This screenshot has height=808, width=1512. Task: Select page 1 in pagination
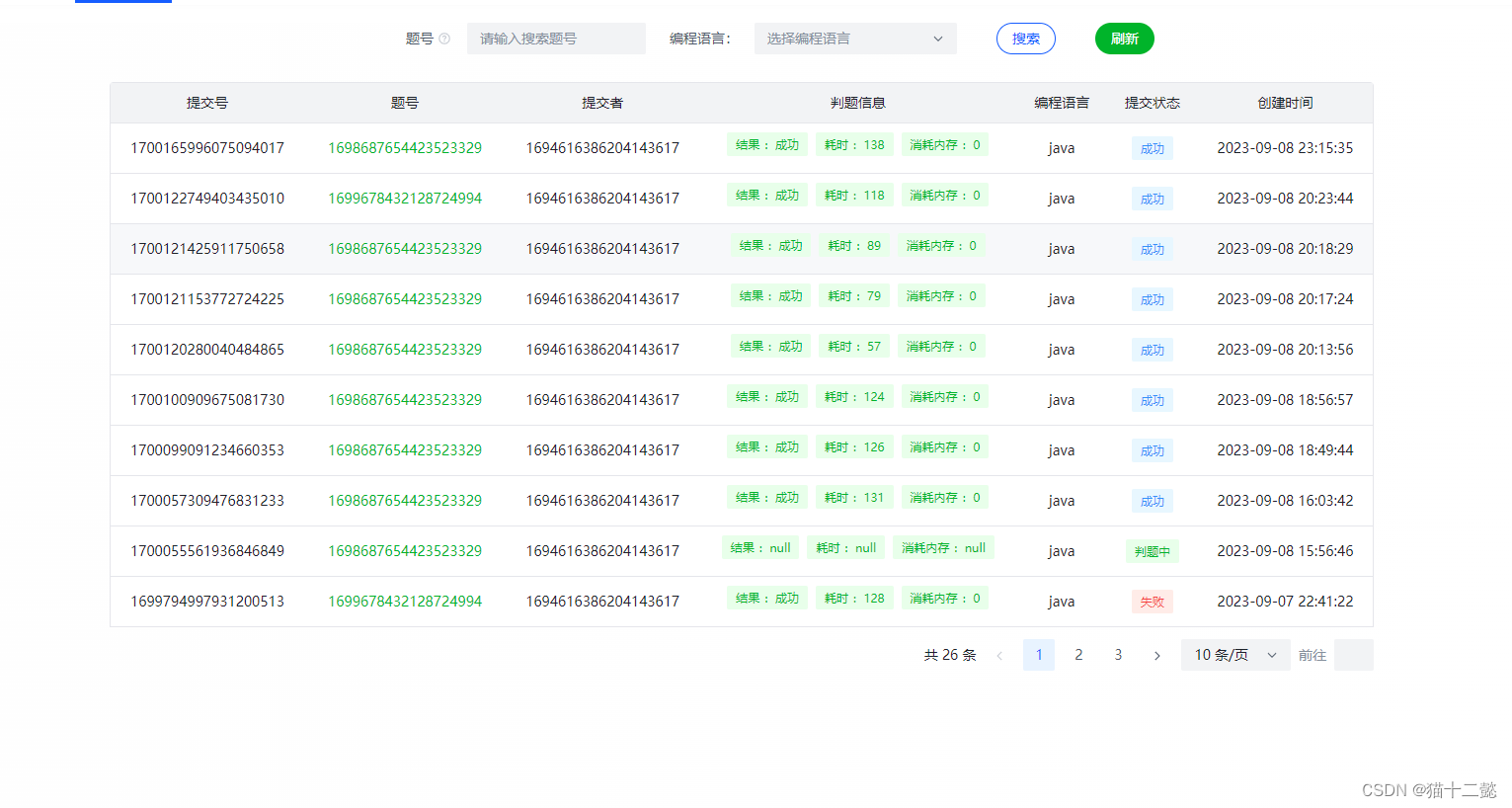tap(1039, 655)
